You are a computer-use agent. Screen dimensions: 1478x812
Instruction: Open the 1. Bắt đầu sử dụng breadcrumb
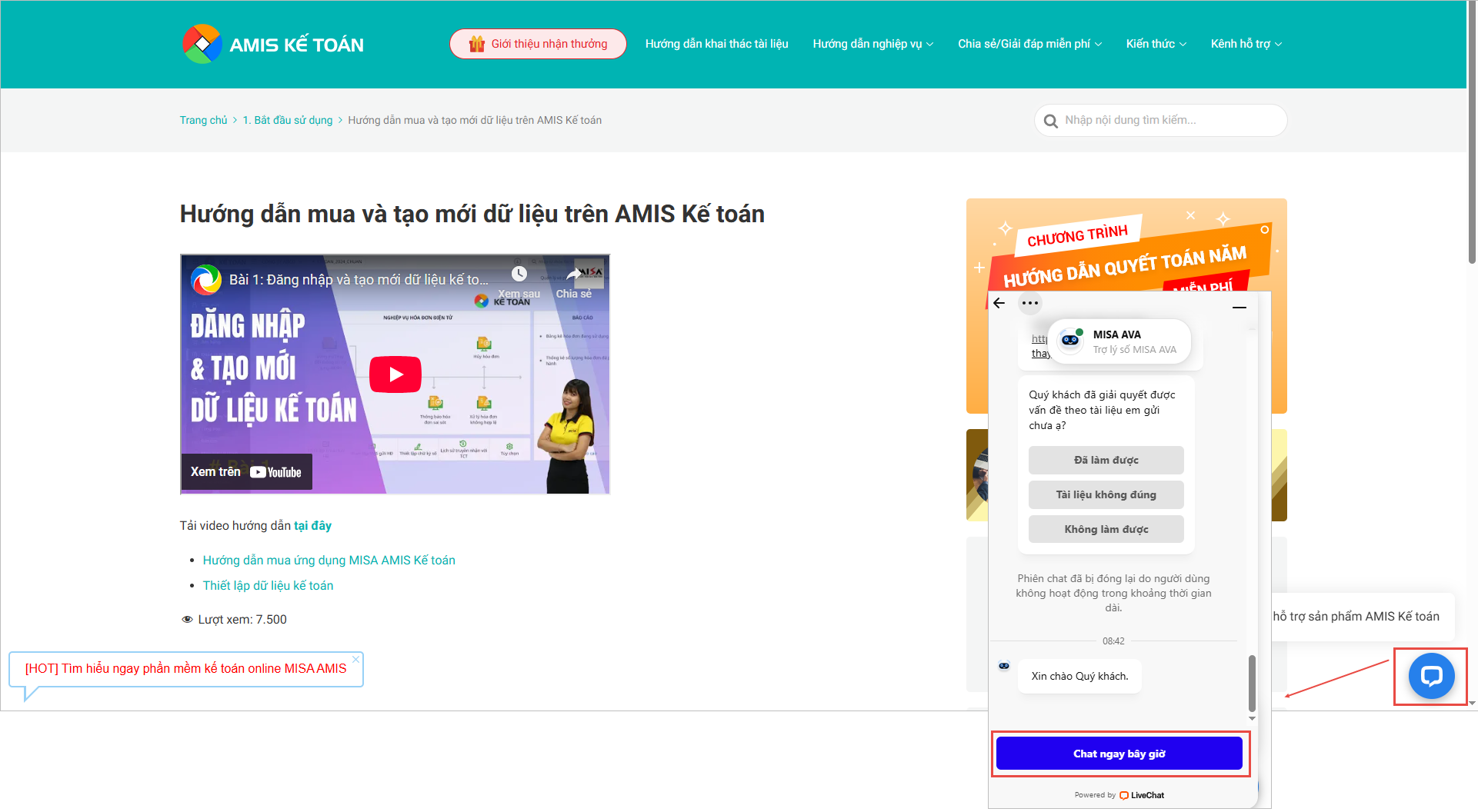[288, 120]
